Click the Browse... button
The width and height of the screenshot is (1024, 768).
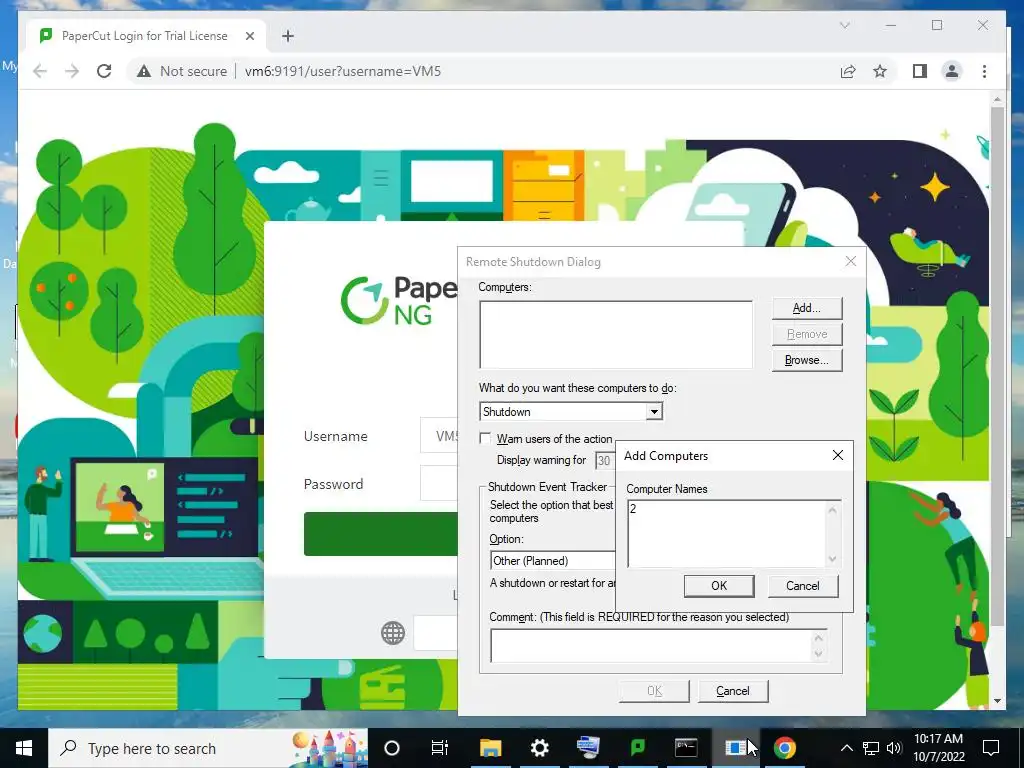pyautogui.click(x=807, y=360)
